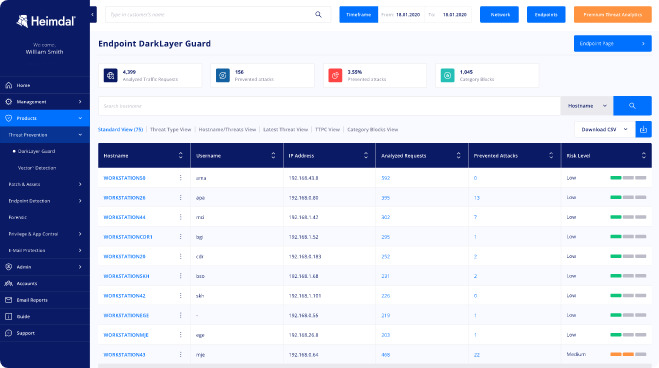
Task: Click the customer search magnifier icon
Action: [318, 14]
